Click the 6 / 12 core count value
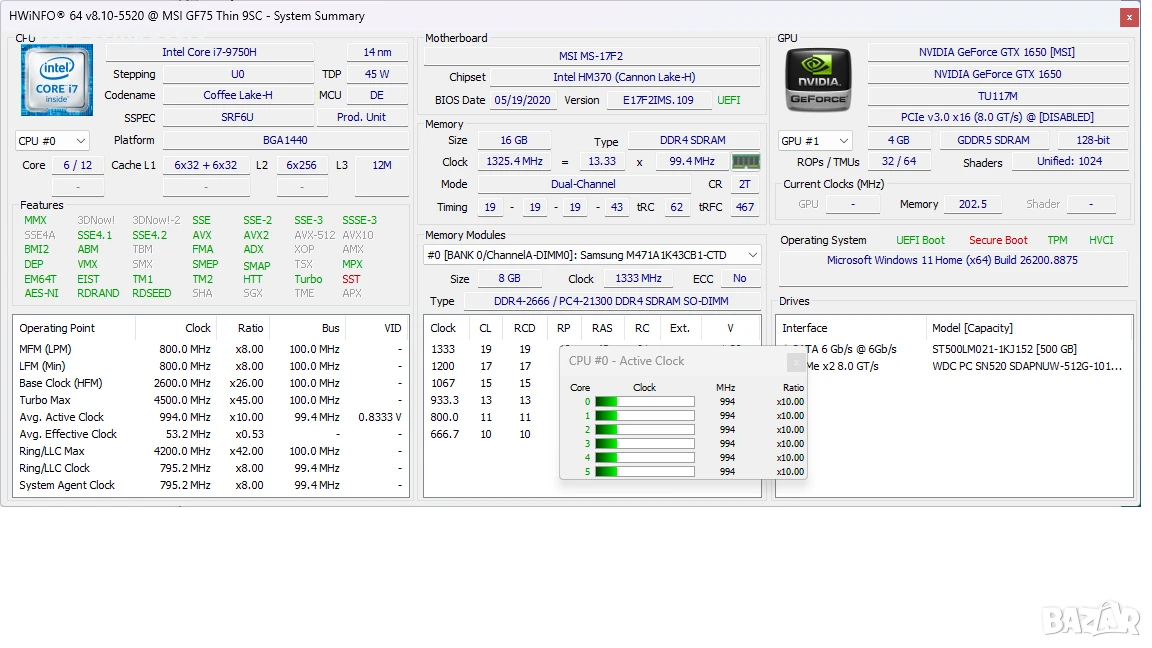The width and height of the screenshot is (1152, 648). tap(78, 165)
